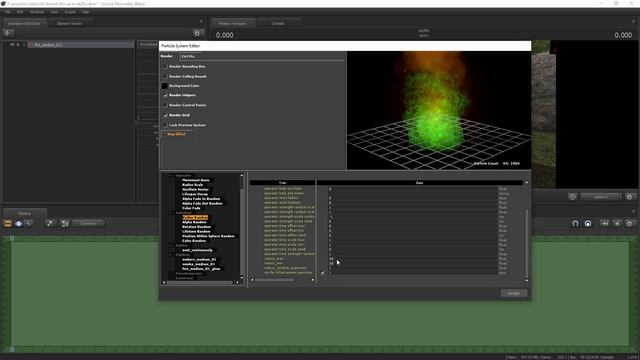Click the viewport camera icon
Screen dimensions: 640x360
click(x=572, y=197)
